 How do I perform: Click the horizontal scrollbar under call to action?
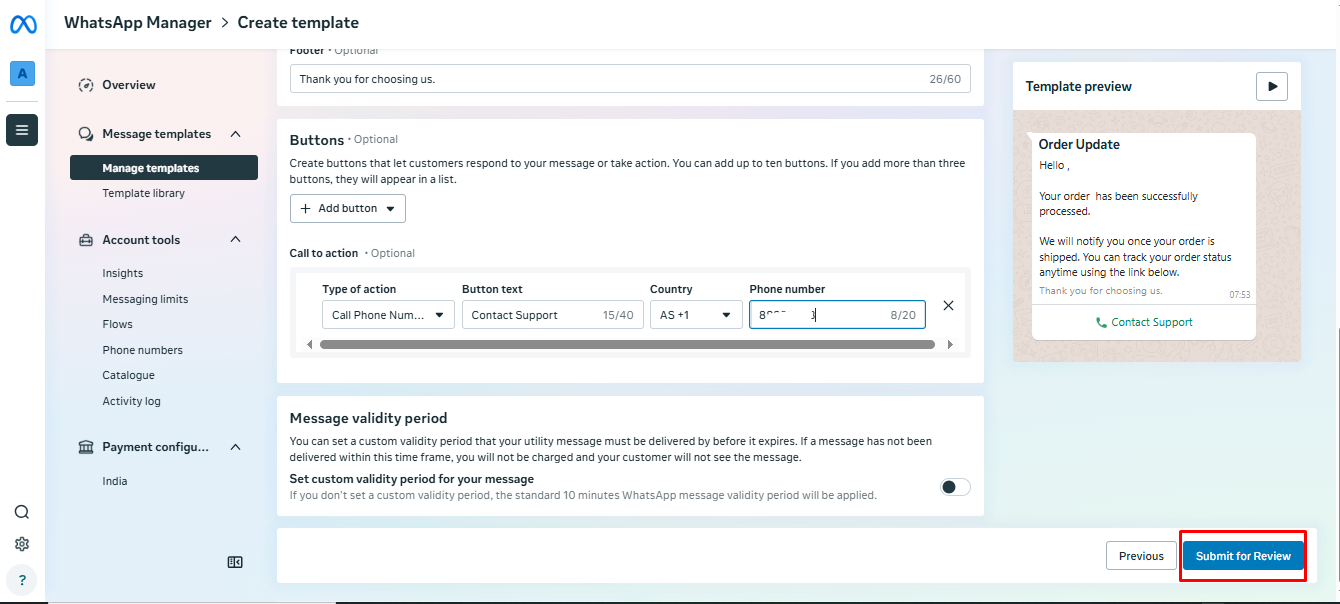(x=627, y=344)
